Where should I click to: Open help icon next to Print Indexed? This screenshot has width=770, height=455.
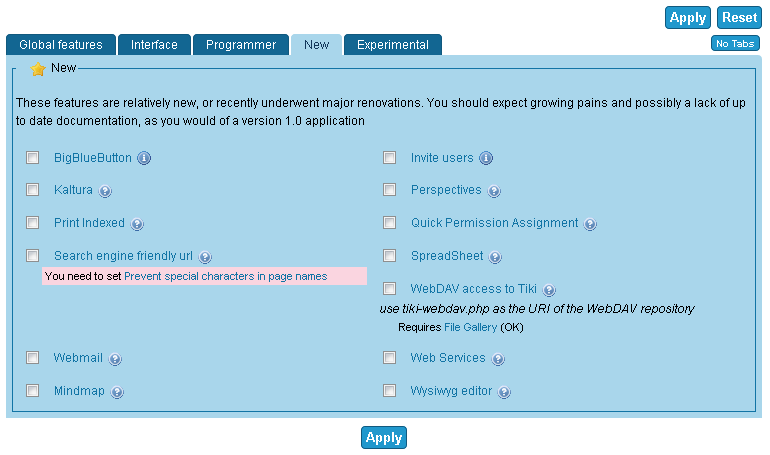coord(137,224)
